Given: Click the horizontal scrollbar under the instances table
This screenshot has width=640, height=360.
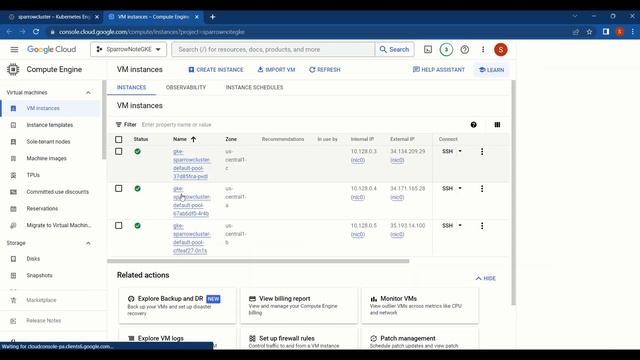Looking at the screenshot, I should 258,261.
